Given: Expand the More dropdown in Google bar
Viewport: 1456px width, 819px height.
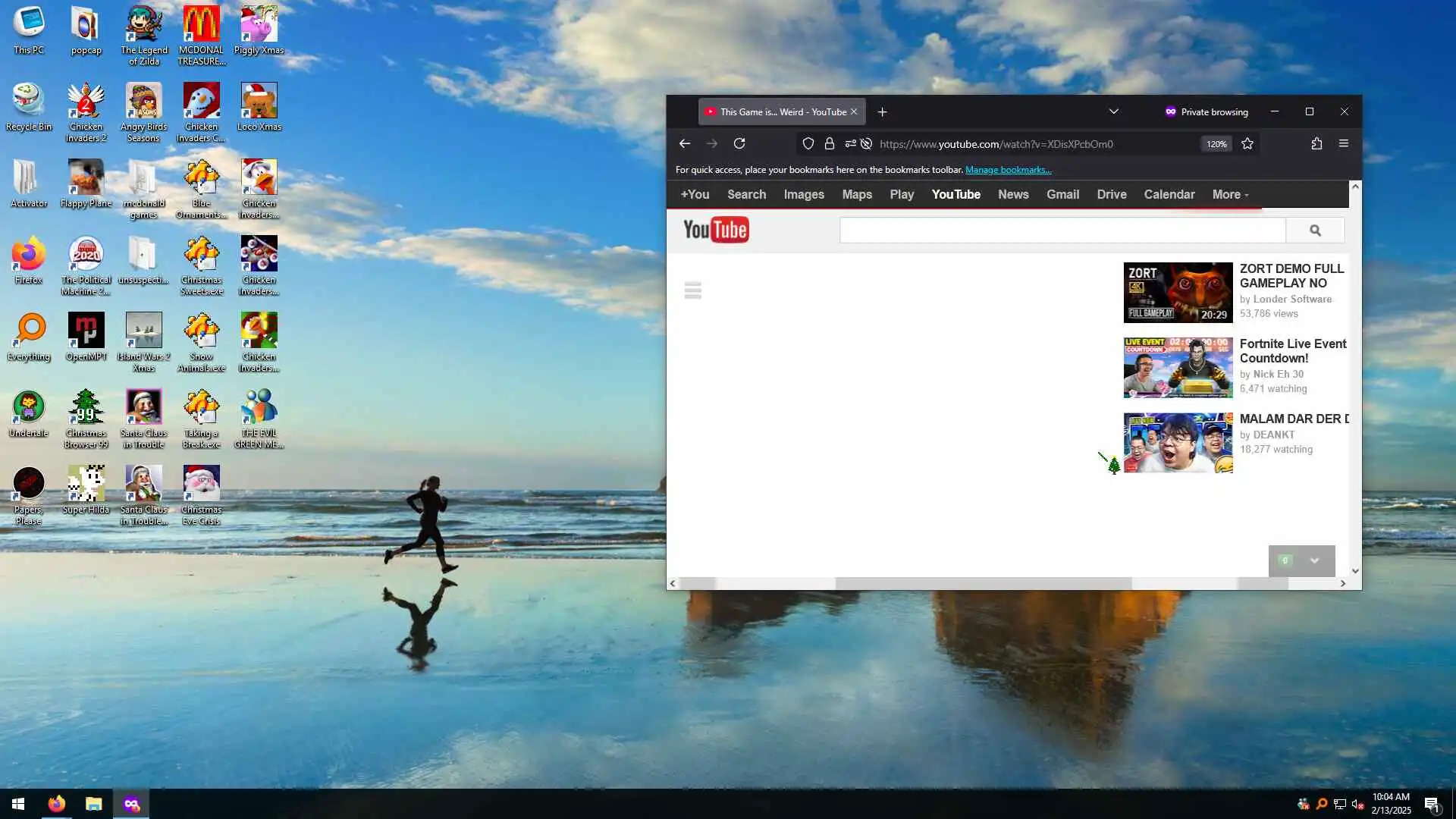Looking at the screenshot, I should 1229,195.
